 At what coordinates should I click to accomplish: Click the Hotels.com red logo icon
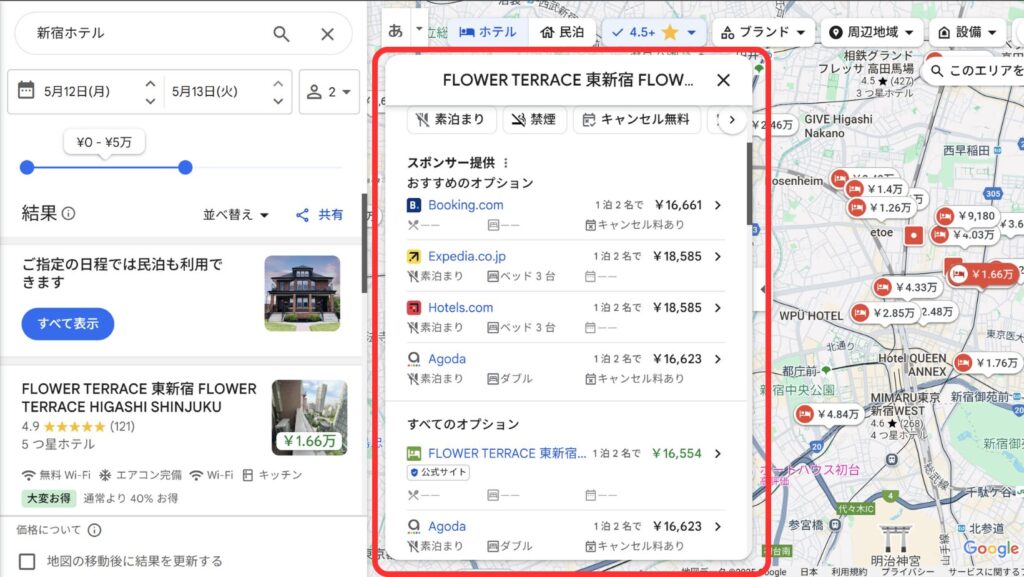413,307
